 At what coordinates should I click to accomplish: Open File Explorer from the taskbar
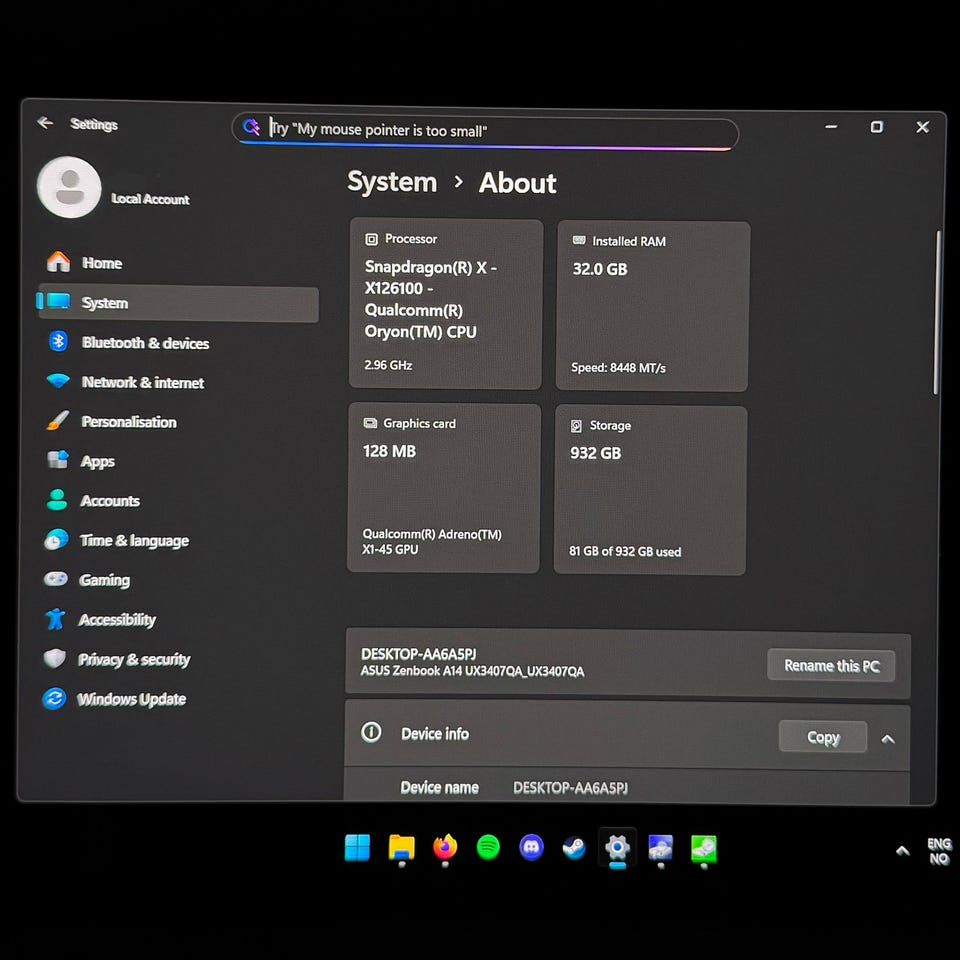(402, 849)
